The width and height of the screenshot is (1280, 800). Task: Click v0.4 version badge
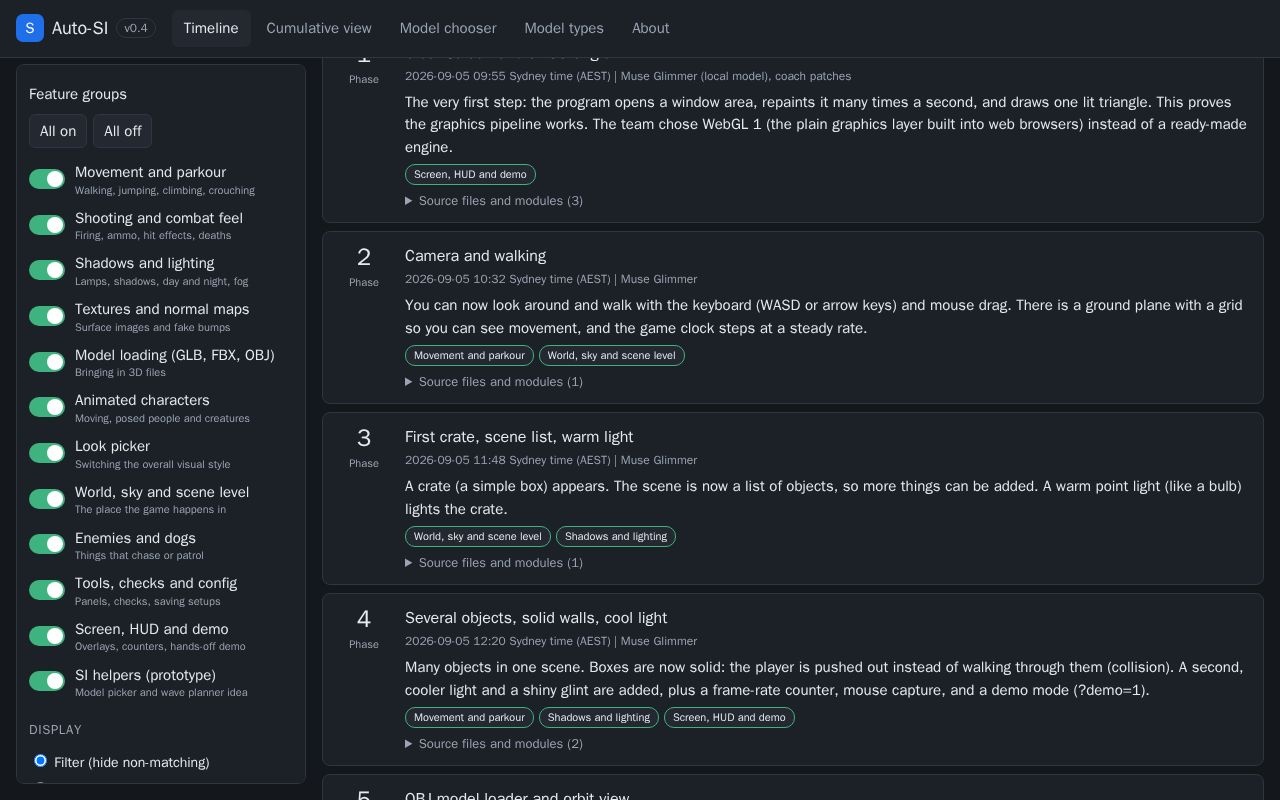click(136, 28)
